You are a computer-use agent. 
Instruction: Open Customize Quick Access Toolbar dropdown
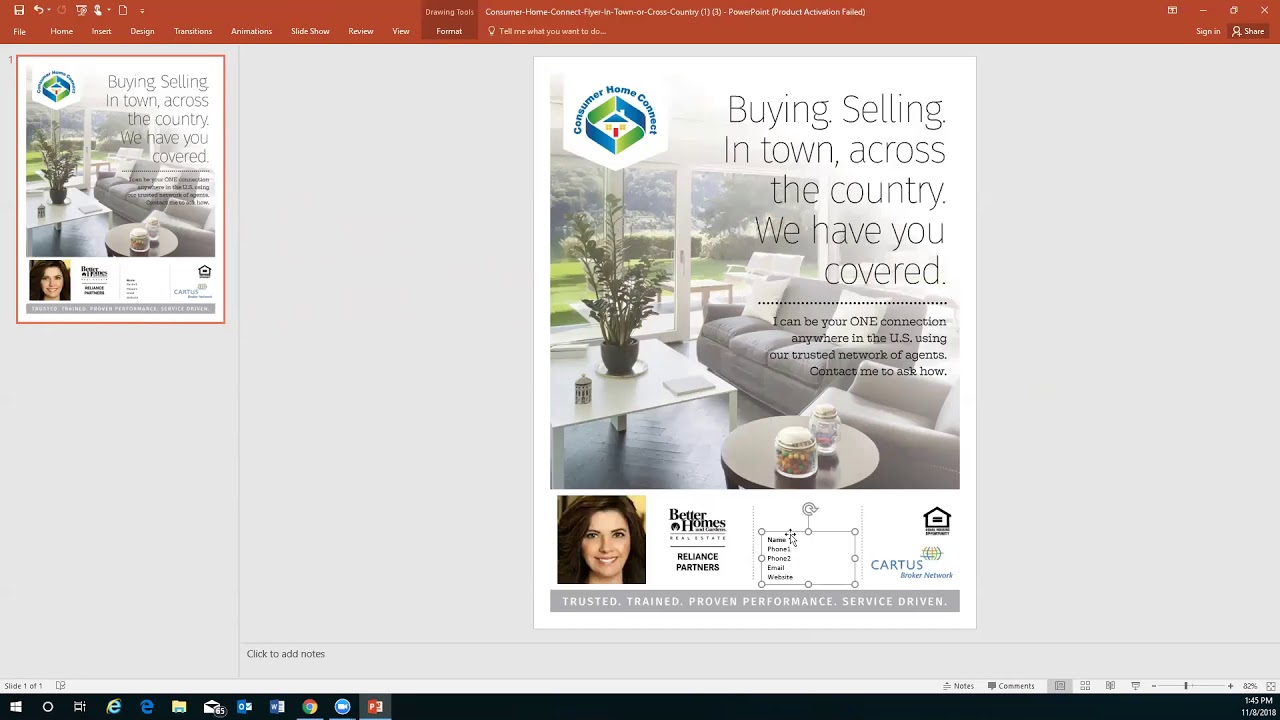[x=142, y=10]
